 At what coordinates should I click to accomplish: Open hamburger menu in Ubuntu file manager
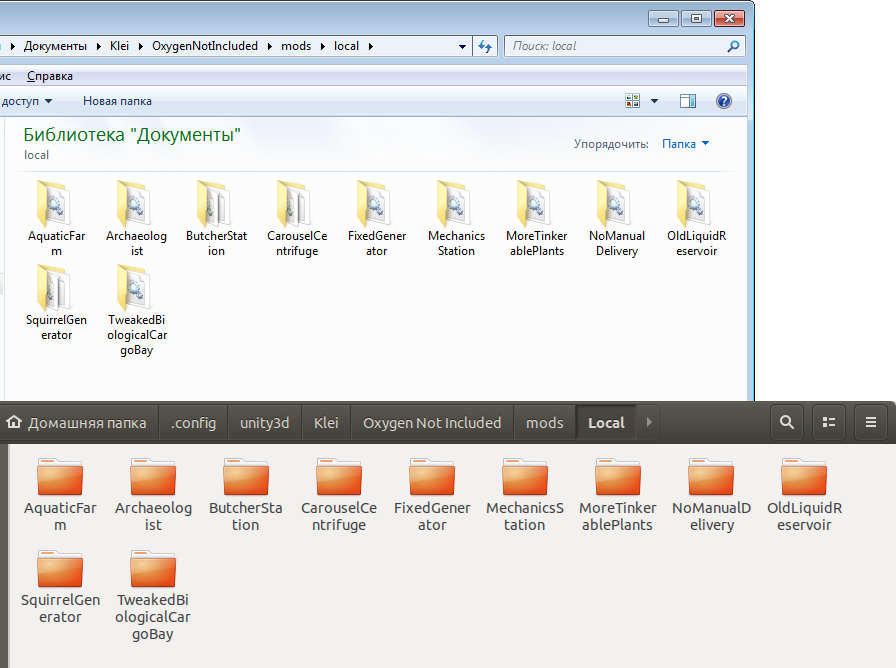click(x=870, y=422)
